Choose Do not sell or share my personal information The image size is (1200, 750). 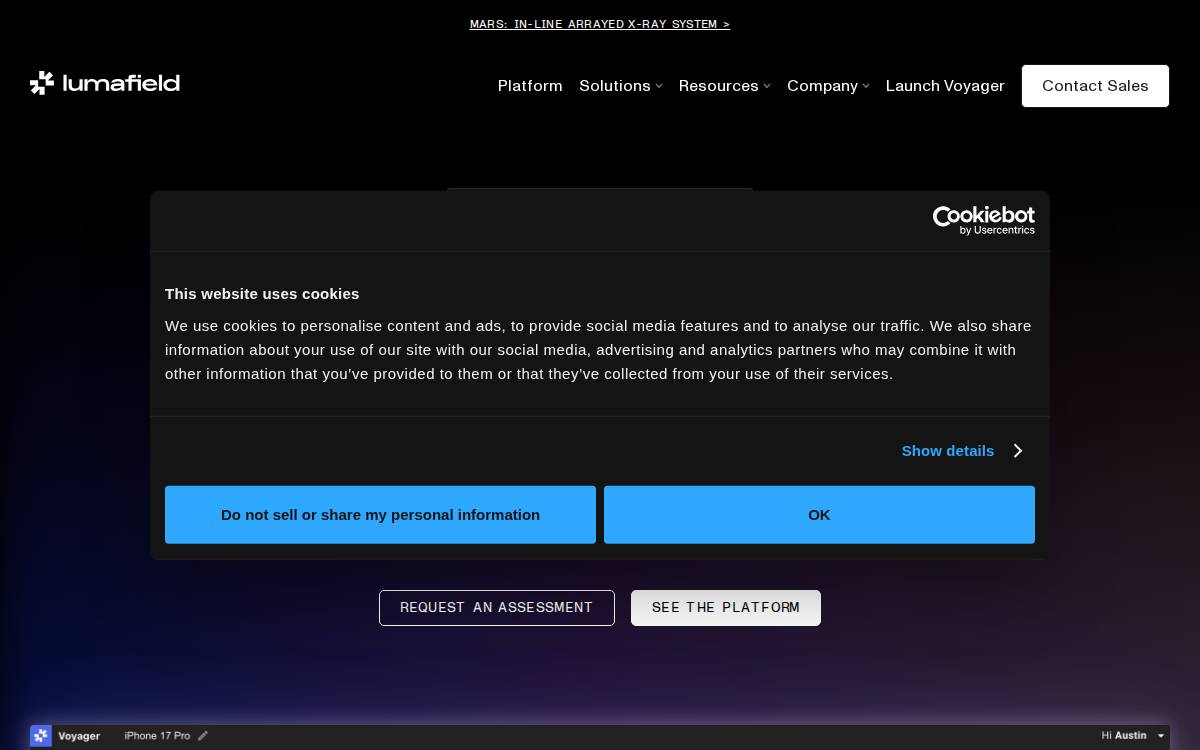click(380, 515)
